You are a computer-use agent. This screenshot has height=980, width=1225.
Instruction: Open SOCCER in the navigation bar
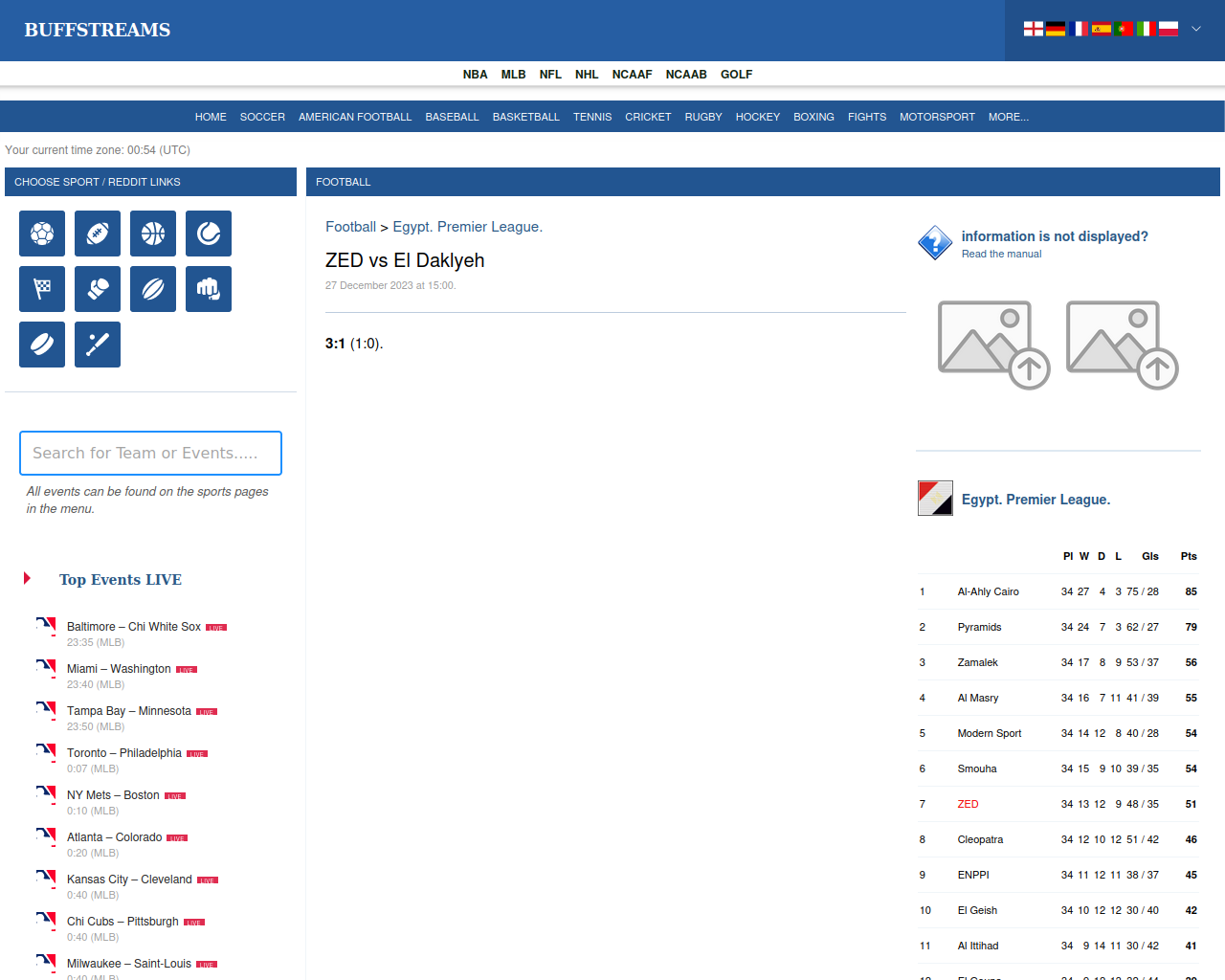(x=262, y=117)
